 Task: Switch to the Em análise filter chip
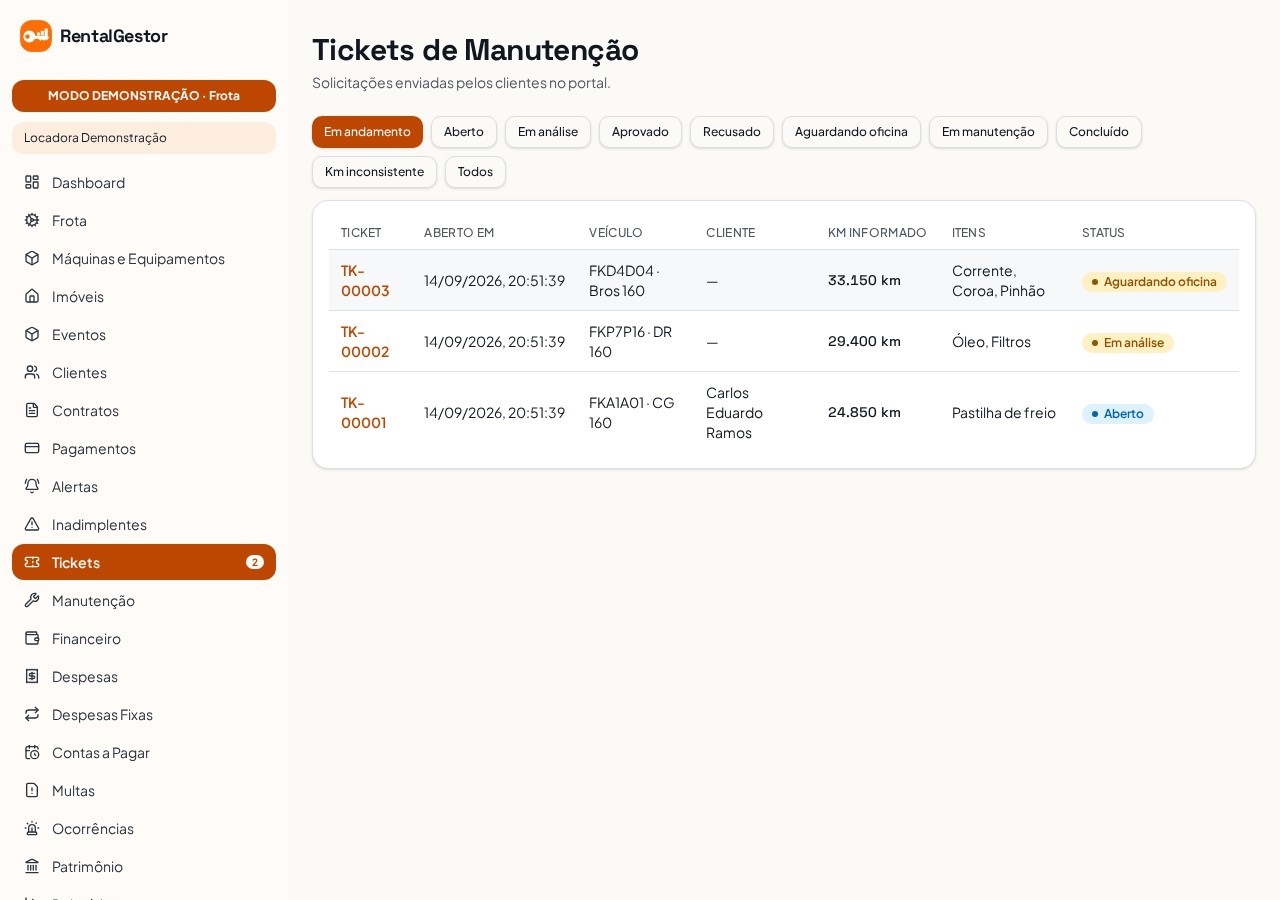click(x=548, y=132)
